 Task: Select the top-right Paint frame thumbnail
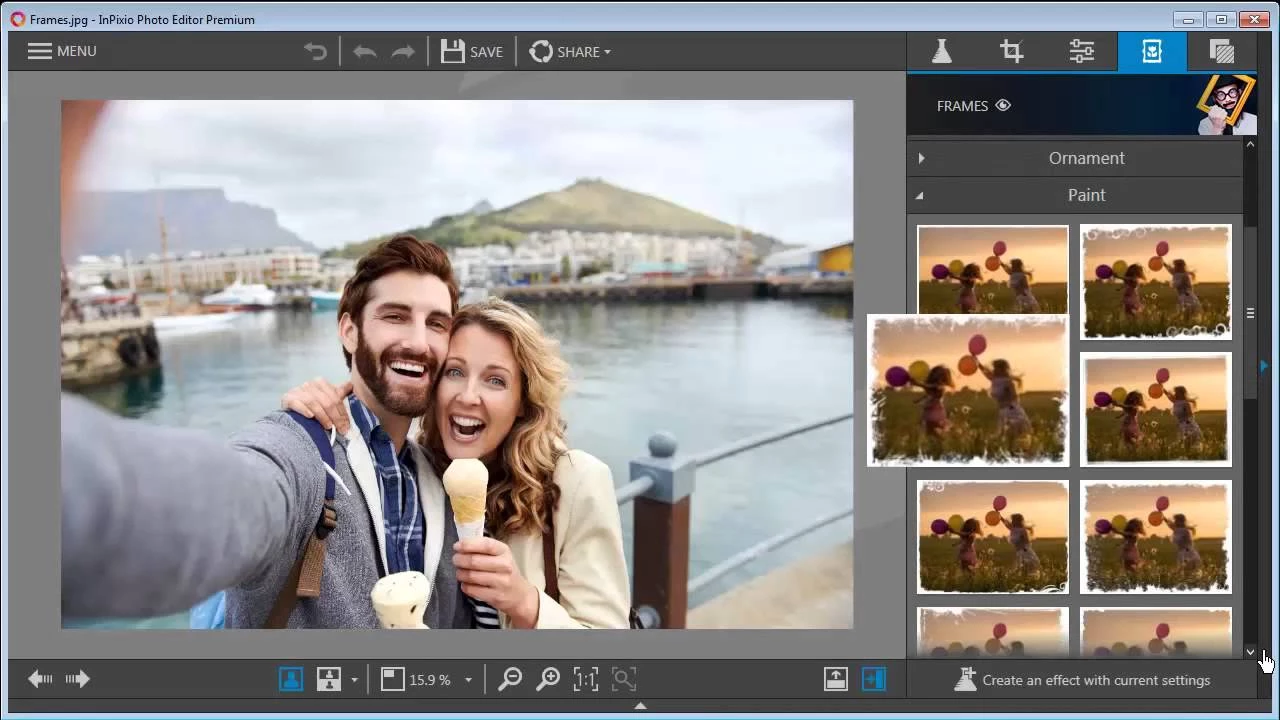click(1155, 281)
